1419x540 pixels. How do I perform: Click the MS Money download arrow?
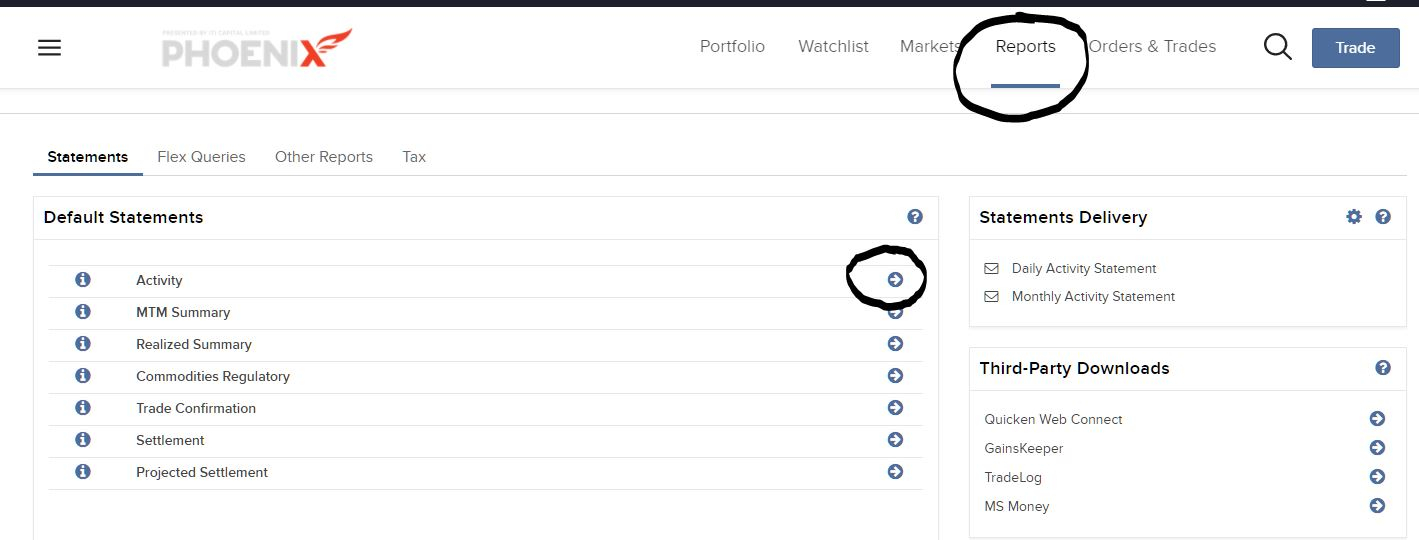1377,506
